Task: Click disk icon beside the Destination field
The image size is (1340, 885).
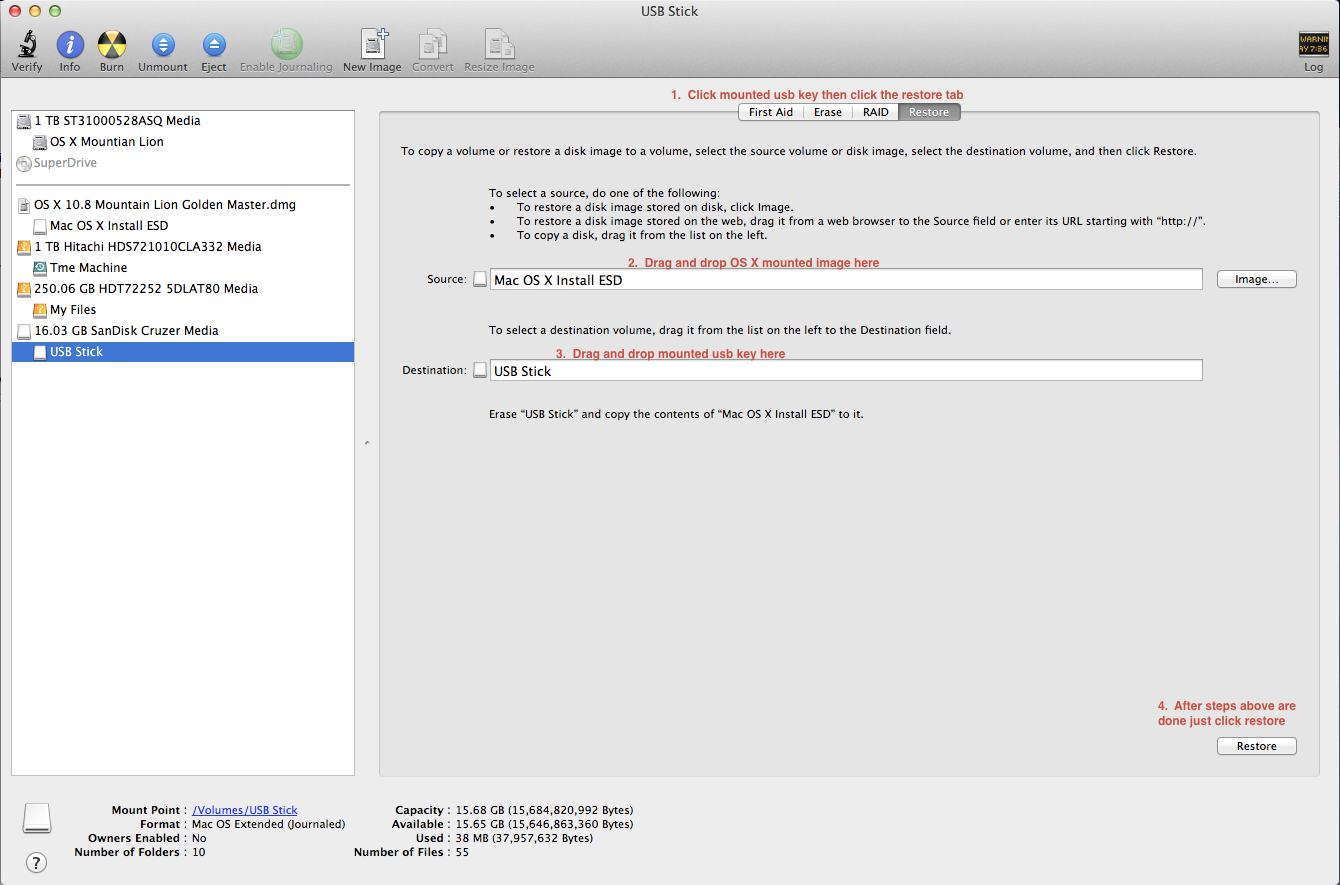Action: click(x=480, y=370)
